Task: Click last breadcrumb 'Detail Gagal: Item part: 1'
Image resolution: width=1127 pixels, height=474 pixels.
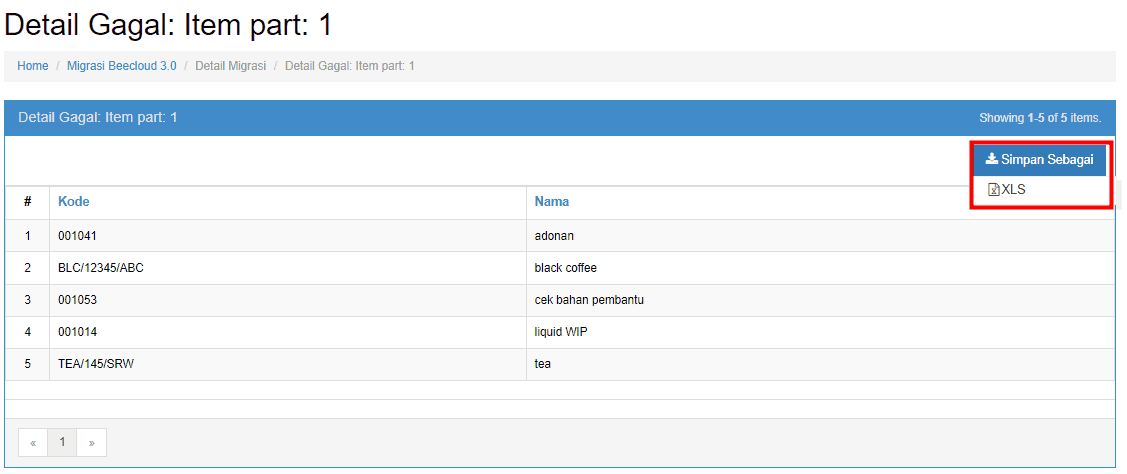Action: (x=349, y=66)
